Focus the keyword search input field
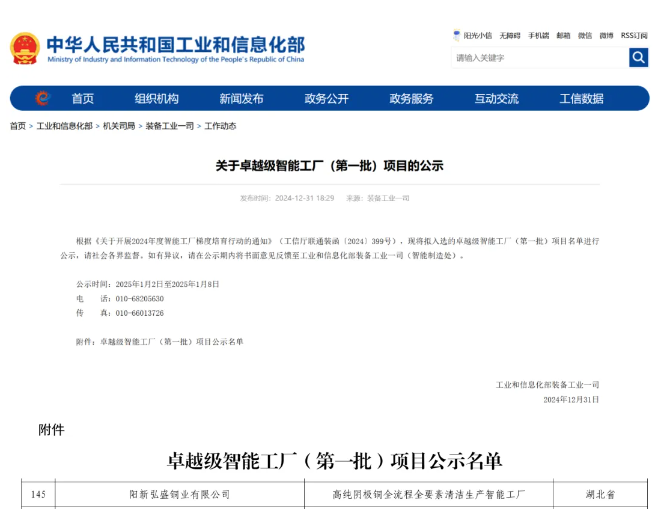This screenshot has width=660, height=527. pos(539,58)
